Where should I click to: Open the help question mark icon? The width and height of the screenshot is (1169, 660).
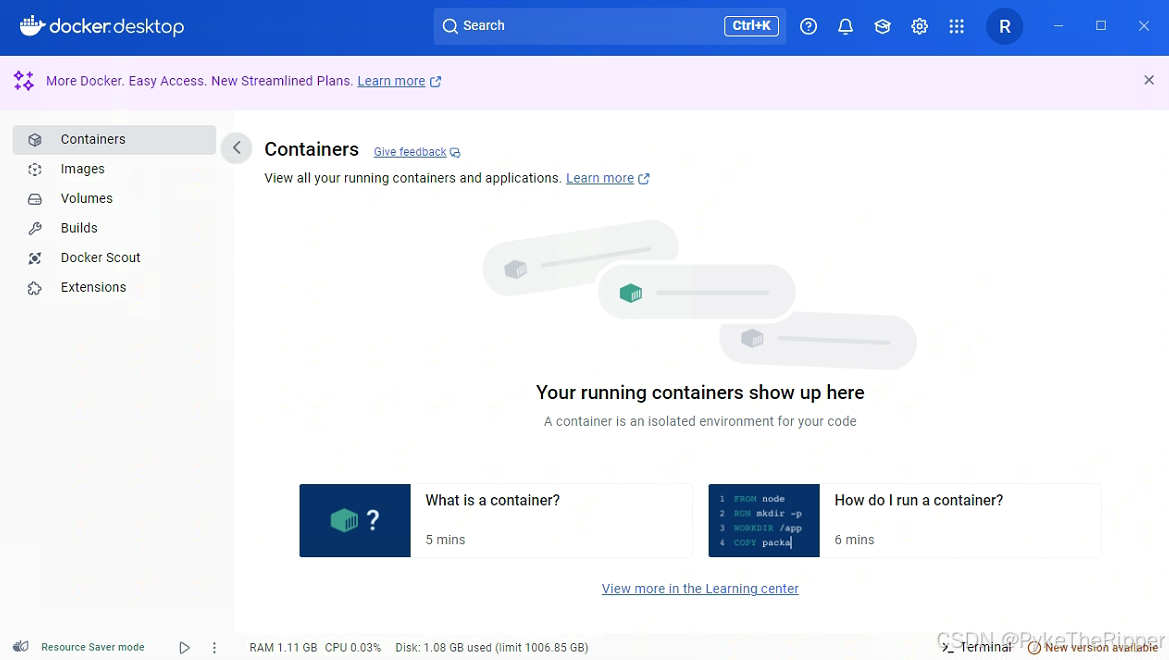pyautogui.click(x=808, y=26)
